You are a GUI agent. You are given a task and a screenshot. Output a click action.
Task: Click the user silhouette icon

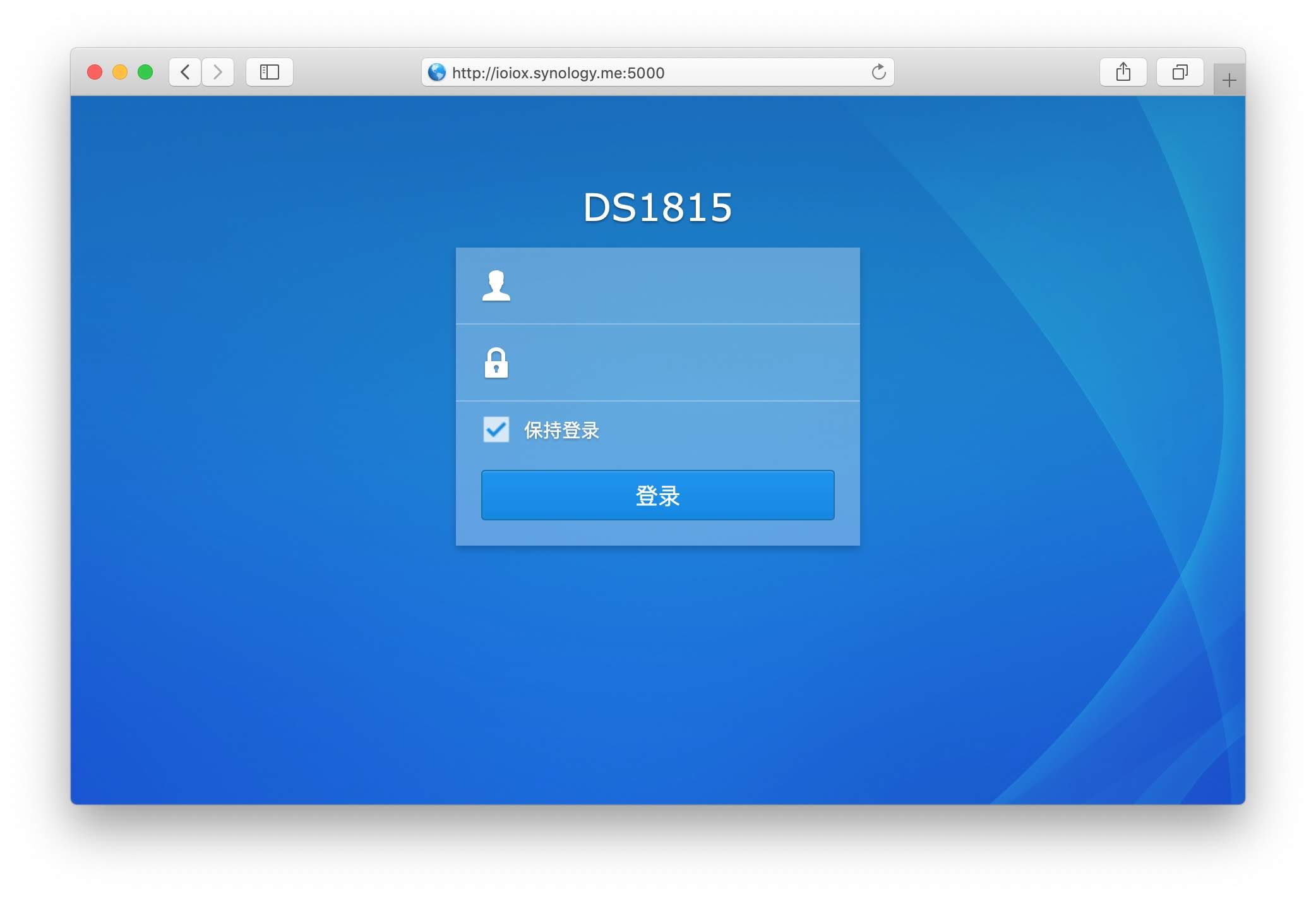[x=496, y=286]
